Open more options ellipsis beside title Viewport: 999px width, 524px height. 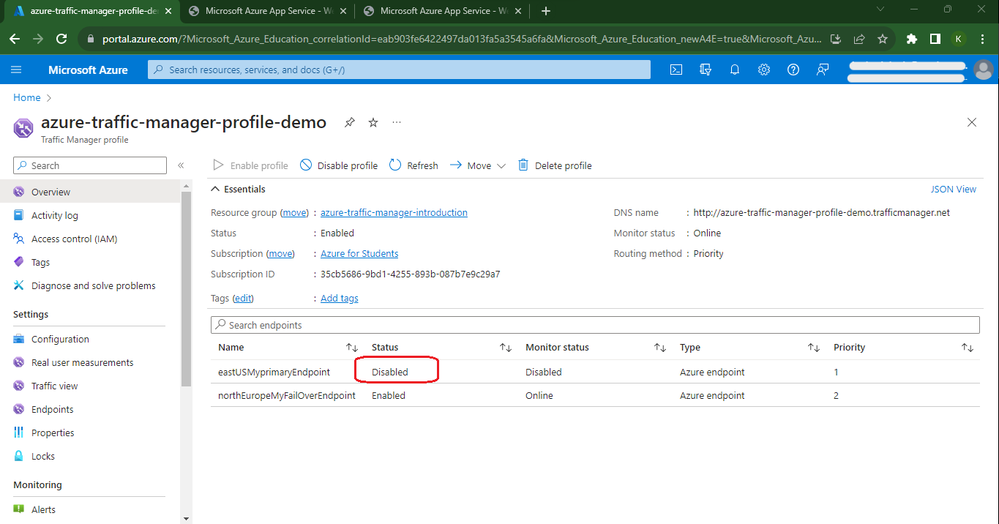[396, 122]
